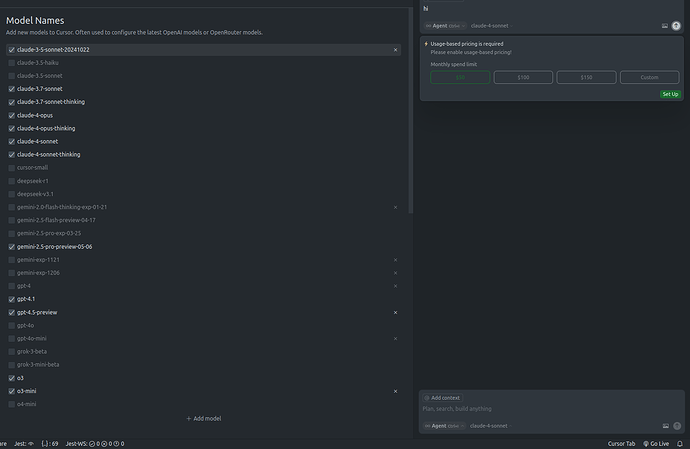The image size is (690, 449).
Task: Toggle claude-3.7-sonnet-thinking checkbox
Action: tap(11, 102)
